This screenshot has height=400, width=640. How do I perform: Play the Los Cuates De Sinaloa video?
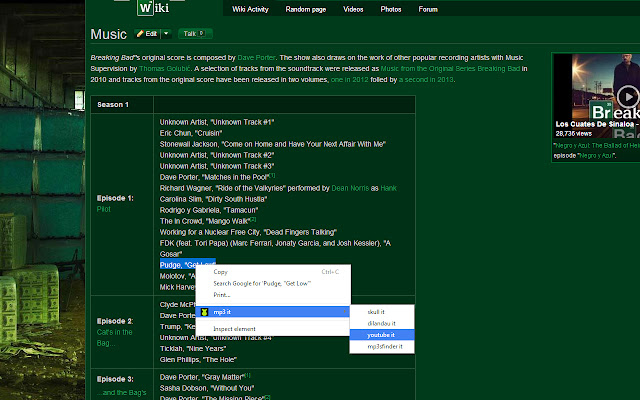[x=627, y=97]
